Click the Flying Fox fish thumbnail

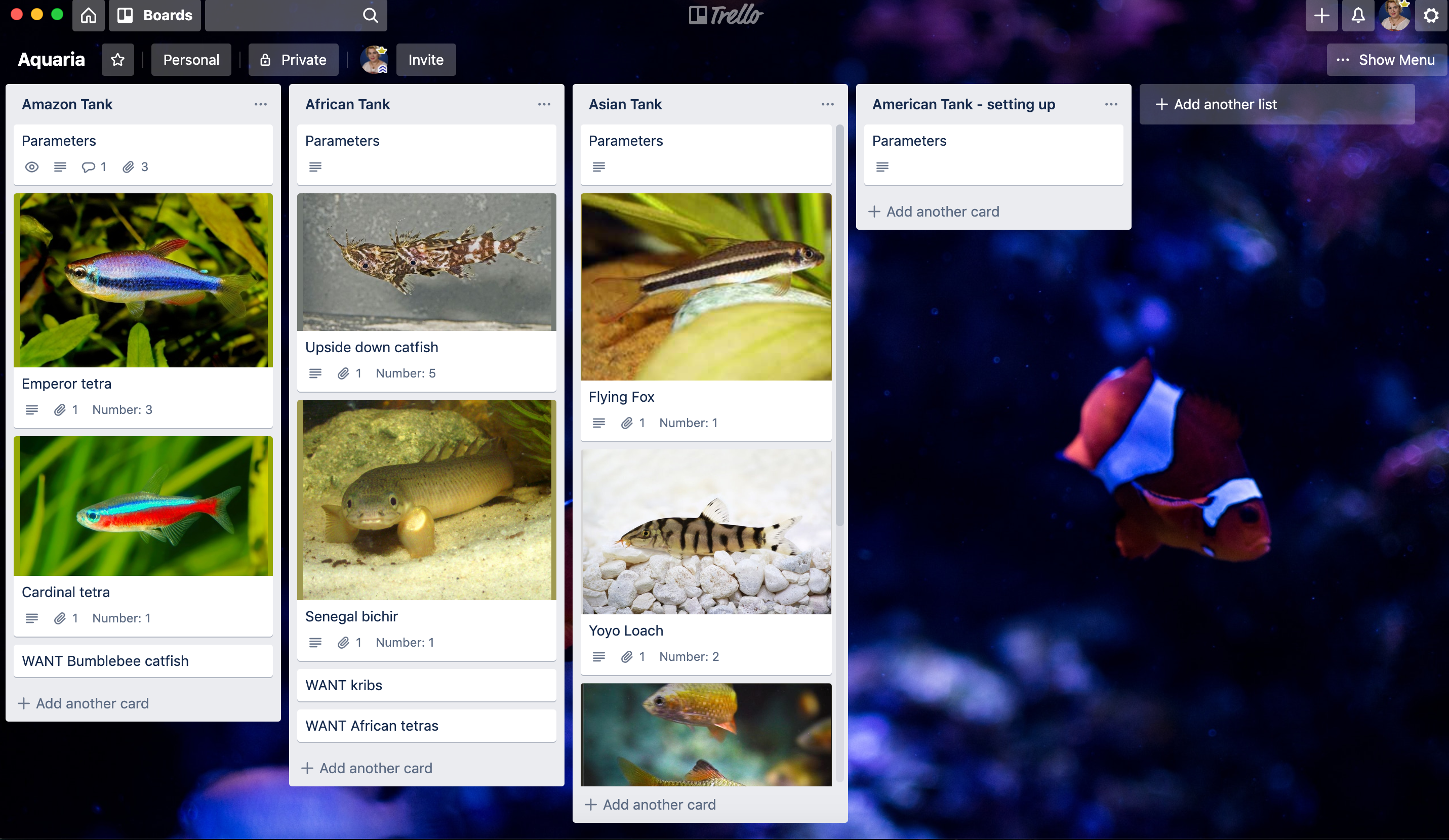(707, 287)
